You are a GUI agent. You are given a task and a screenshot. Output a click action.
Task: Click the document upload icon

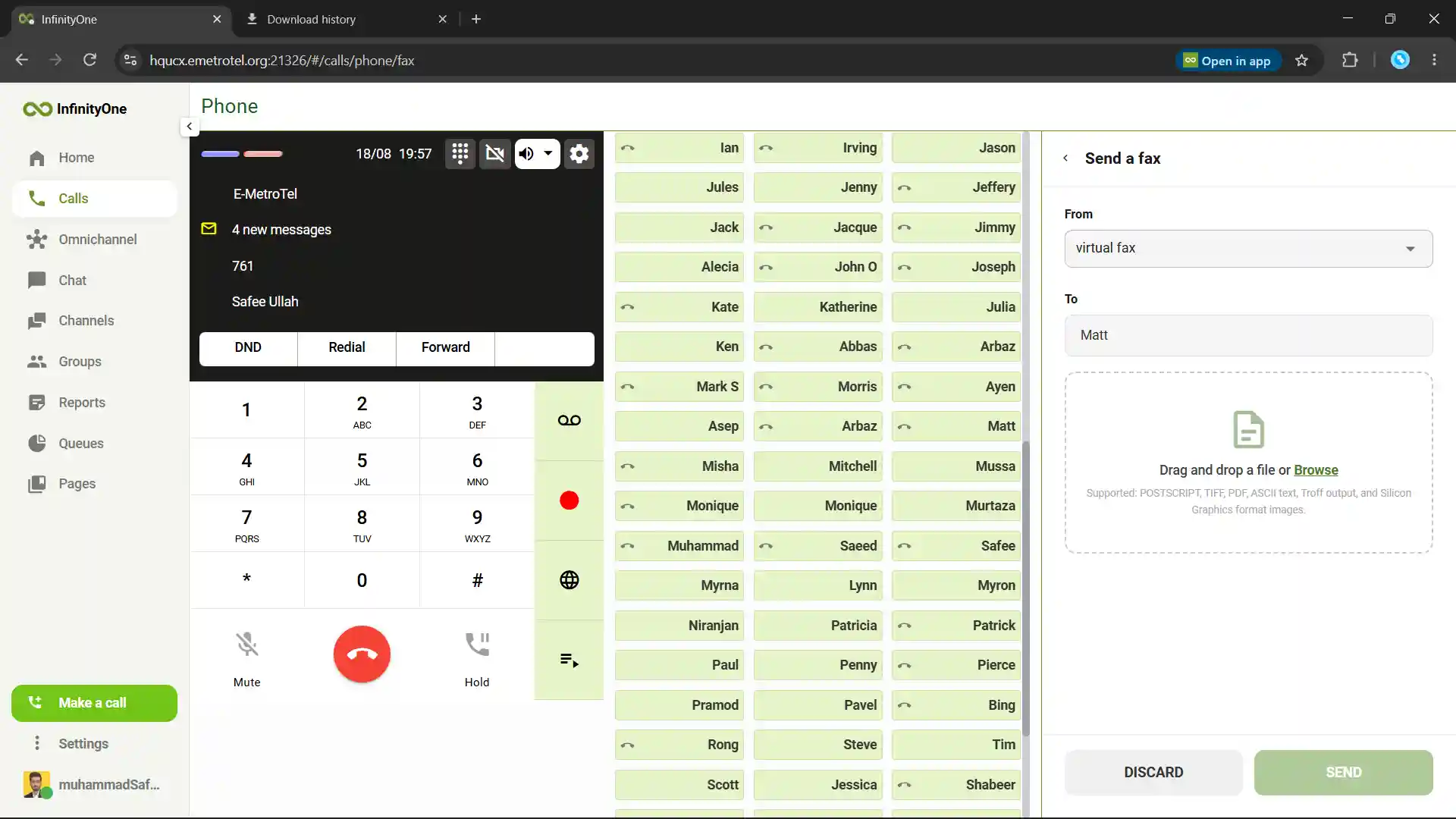[1248, 430]
